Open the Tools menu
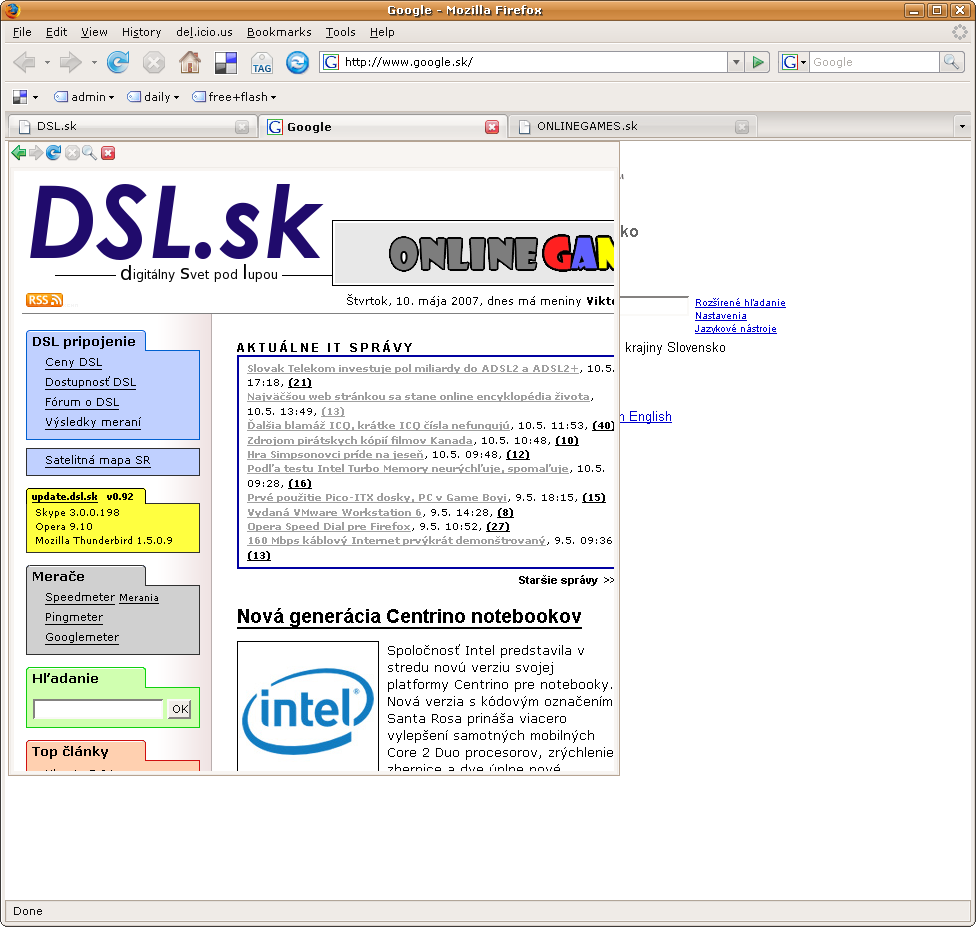Image resolution: width=976 pixels, height=927 pixels. (340, 32)
